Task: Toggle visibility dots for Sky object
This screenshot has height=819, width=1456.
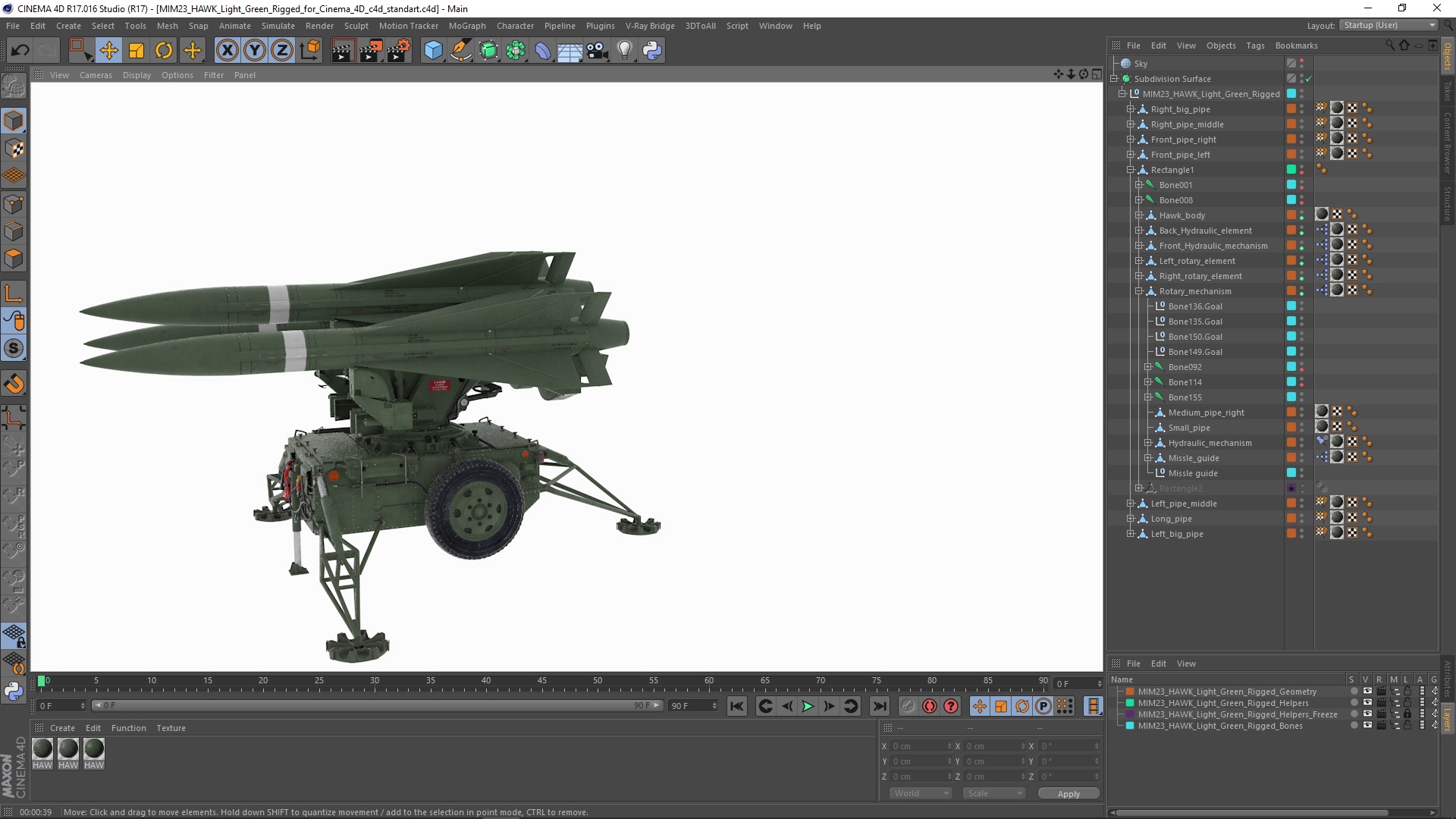Action: [x=1302, y=64]
